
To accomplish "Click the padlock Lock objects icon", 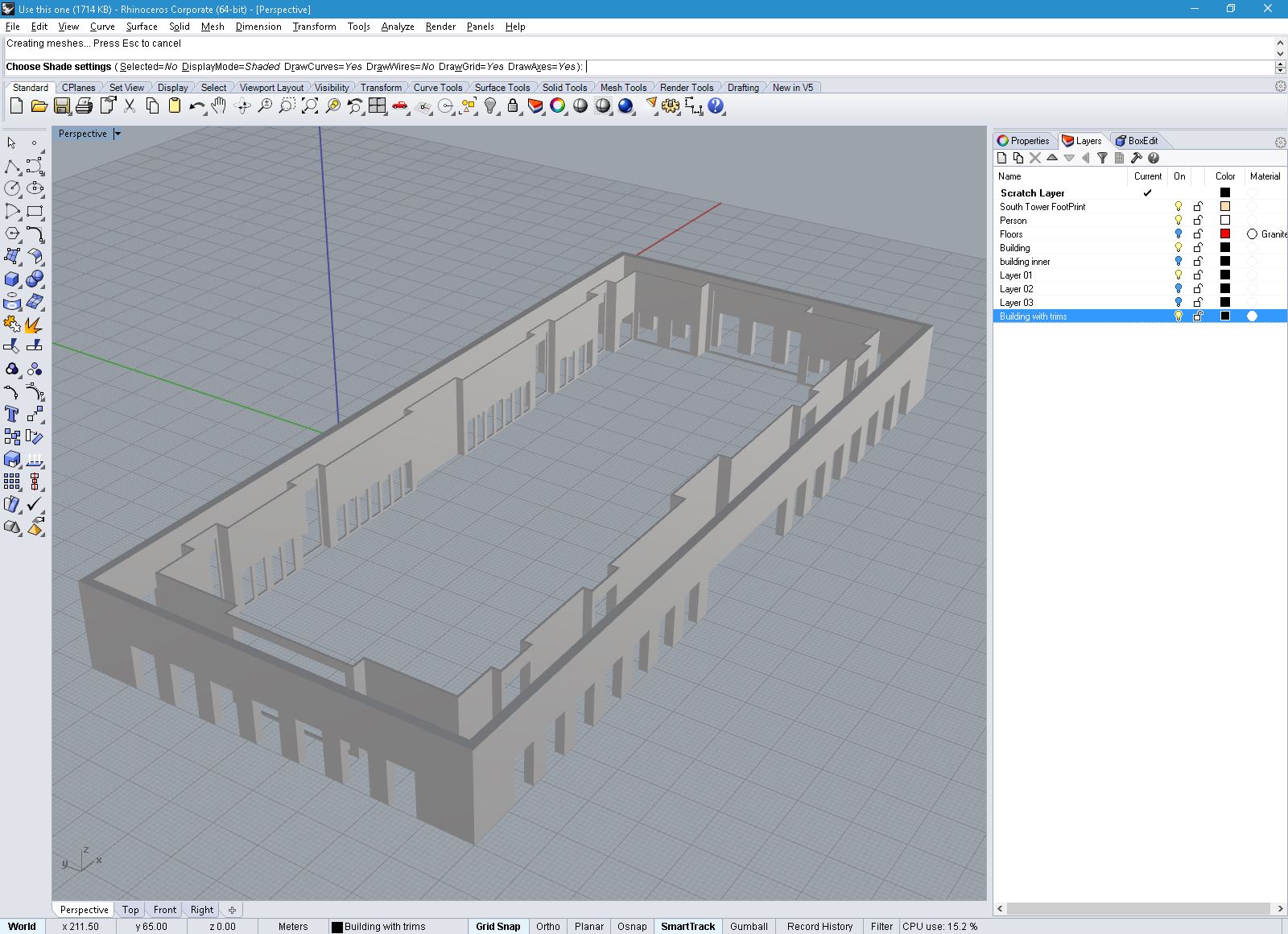I will (512, 105).
